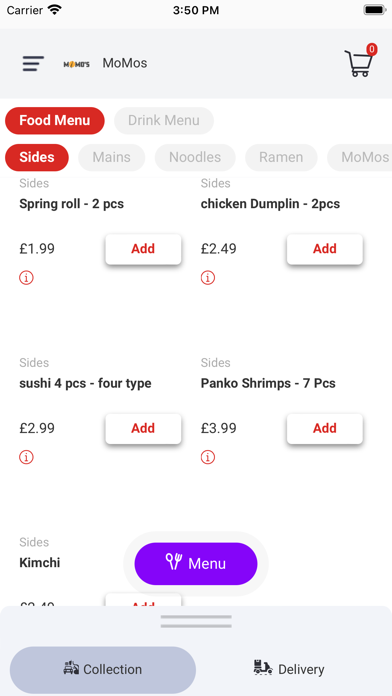
Task: Open the purple floating Menu button
Action: (x=196, y=564)
